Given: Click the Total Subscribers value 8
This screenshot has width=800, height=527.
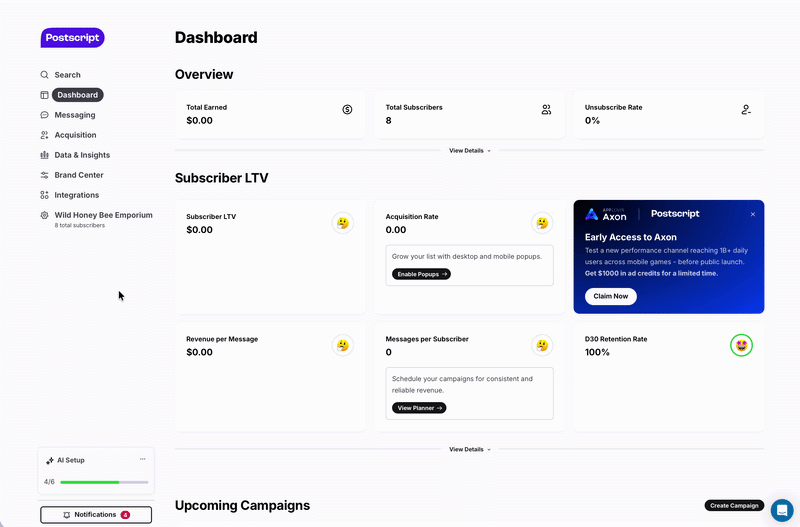Looking at the screenshot, I should coord(388,121).
